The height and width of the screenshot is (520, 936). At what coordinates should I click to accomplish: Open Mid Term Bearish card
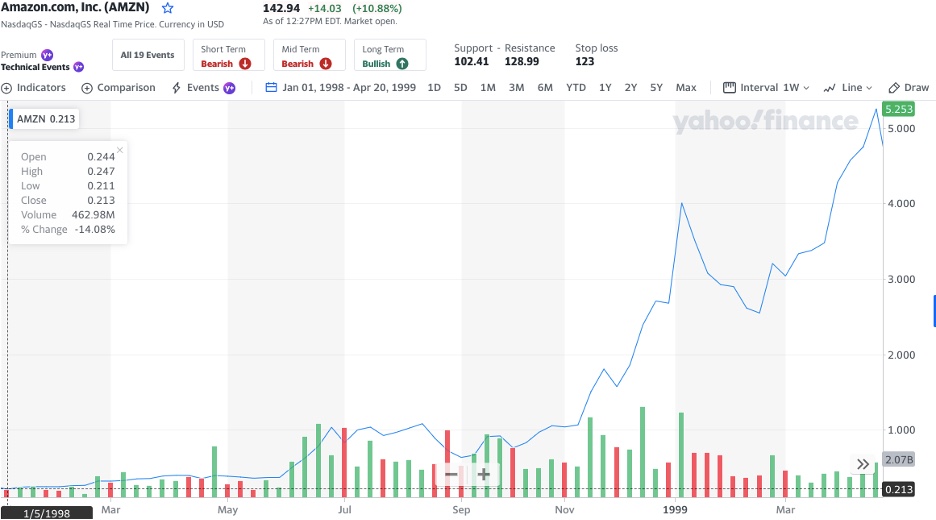(x=309, y=55)
